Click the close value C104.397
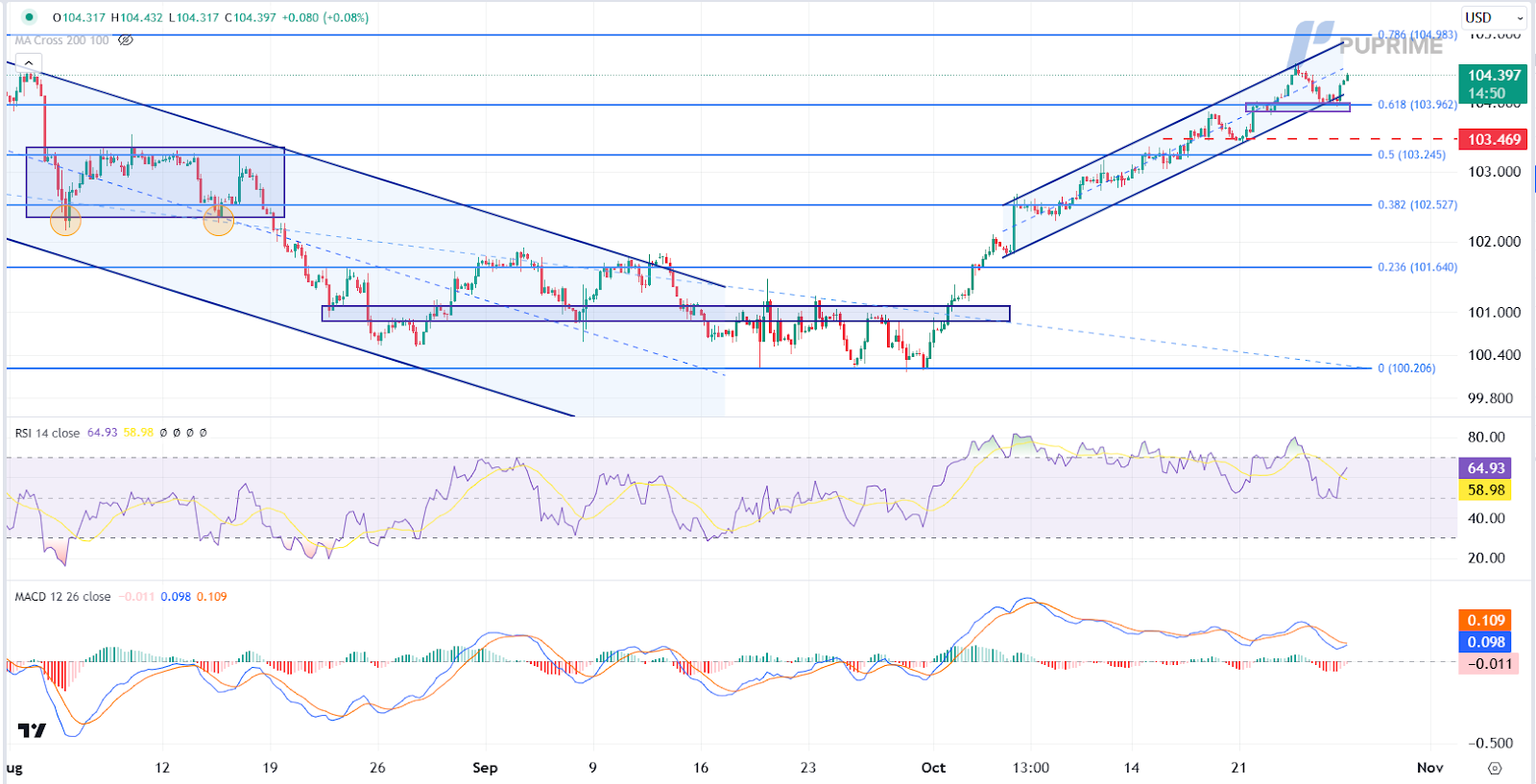1536x784 pixels. pos(251,17)
